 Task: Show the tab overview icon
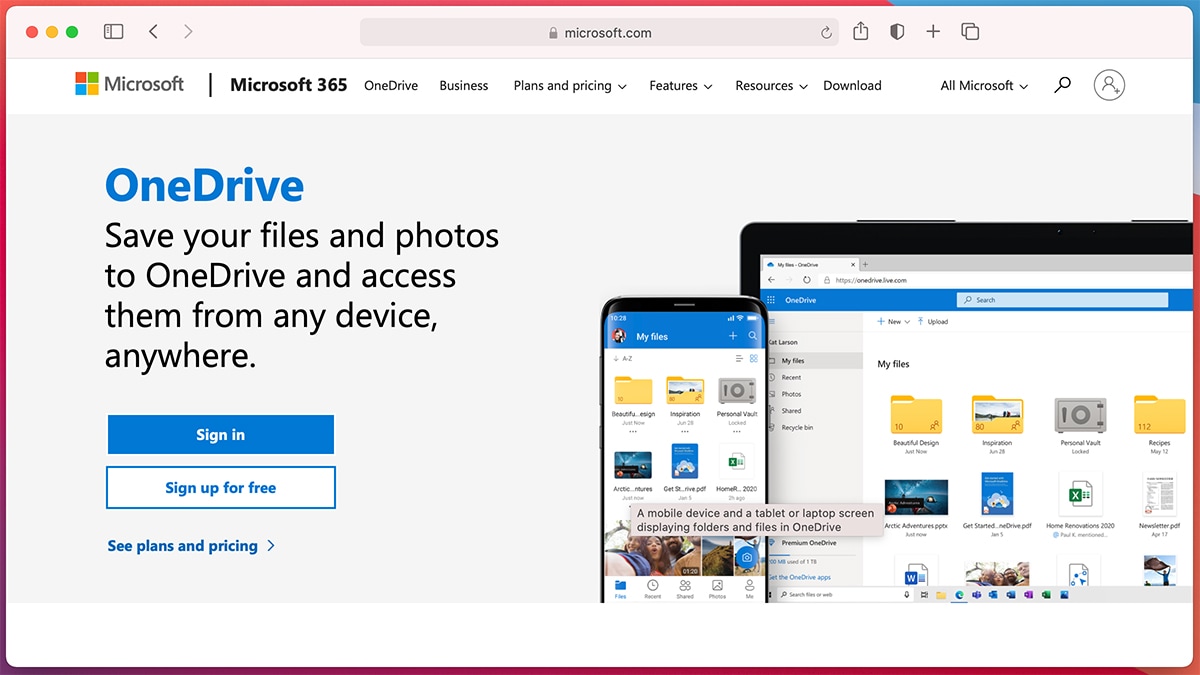pos(970,32)
